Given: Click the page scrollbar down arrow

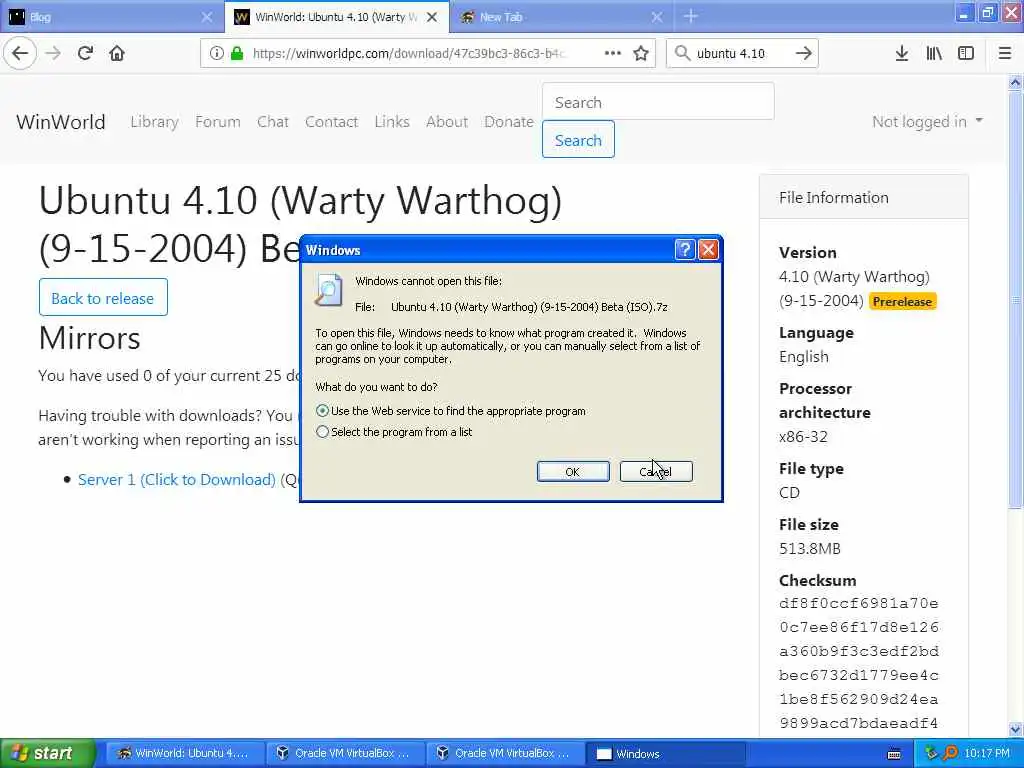Looking at the screenshot, I should click(1015, 729).
